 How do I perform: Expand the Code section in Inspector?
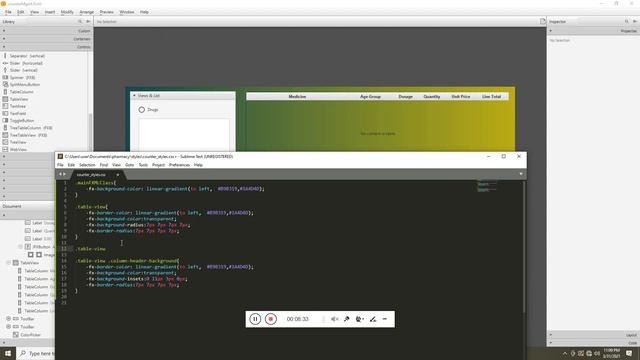pos(593,342)
